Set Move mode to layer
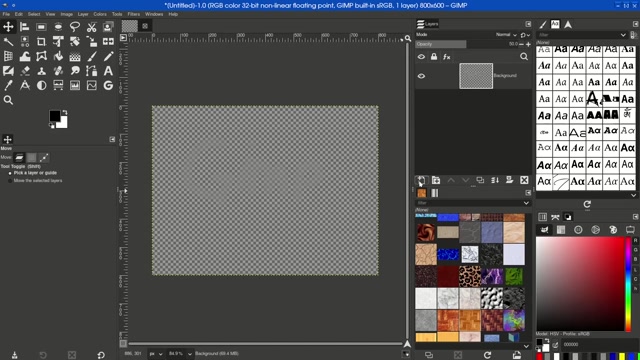The width and height of the screenshot is (640, 360). [19, 158]
